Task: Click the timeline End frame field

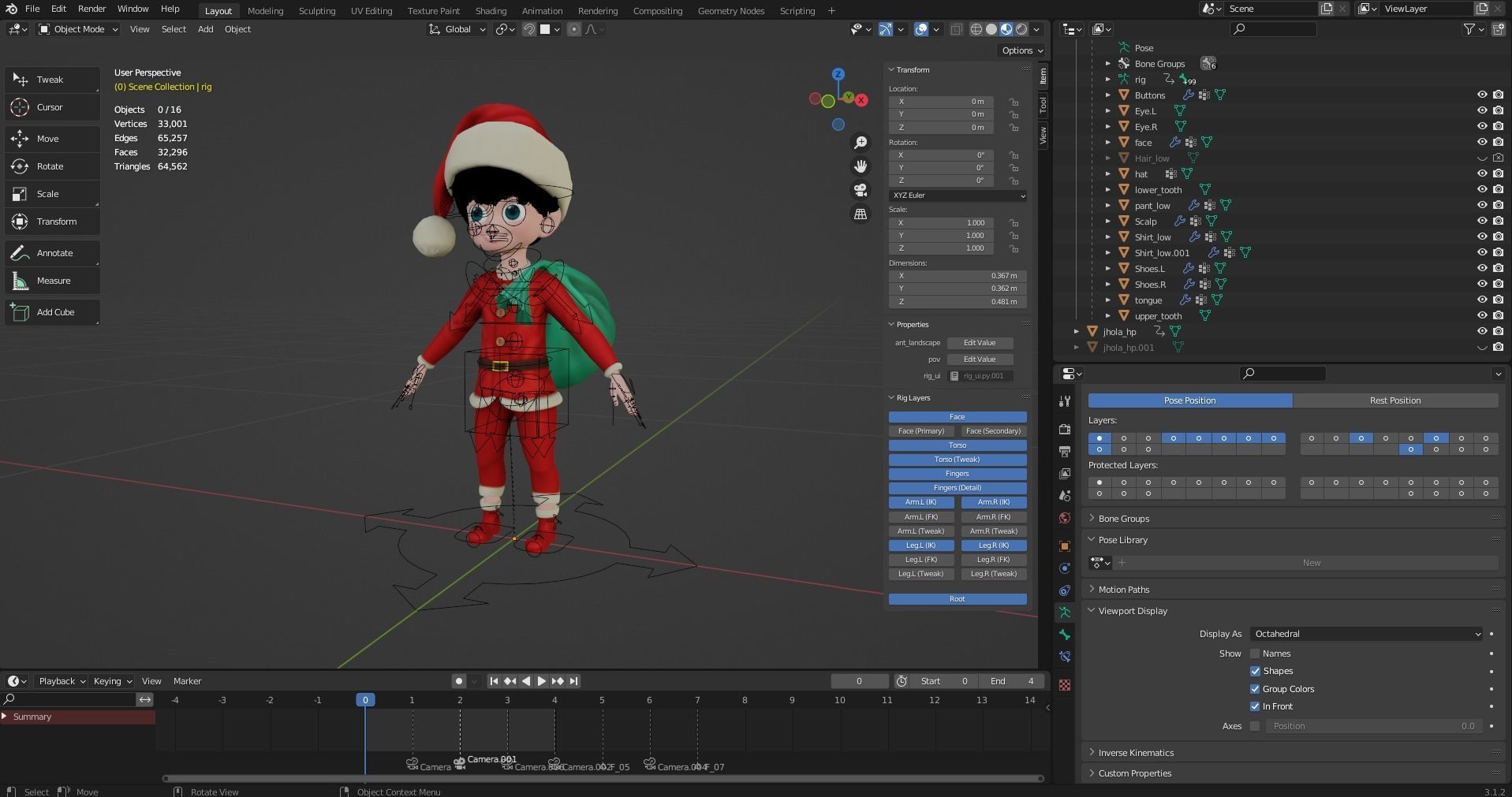Action: tap(1012, 681)
